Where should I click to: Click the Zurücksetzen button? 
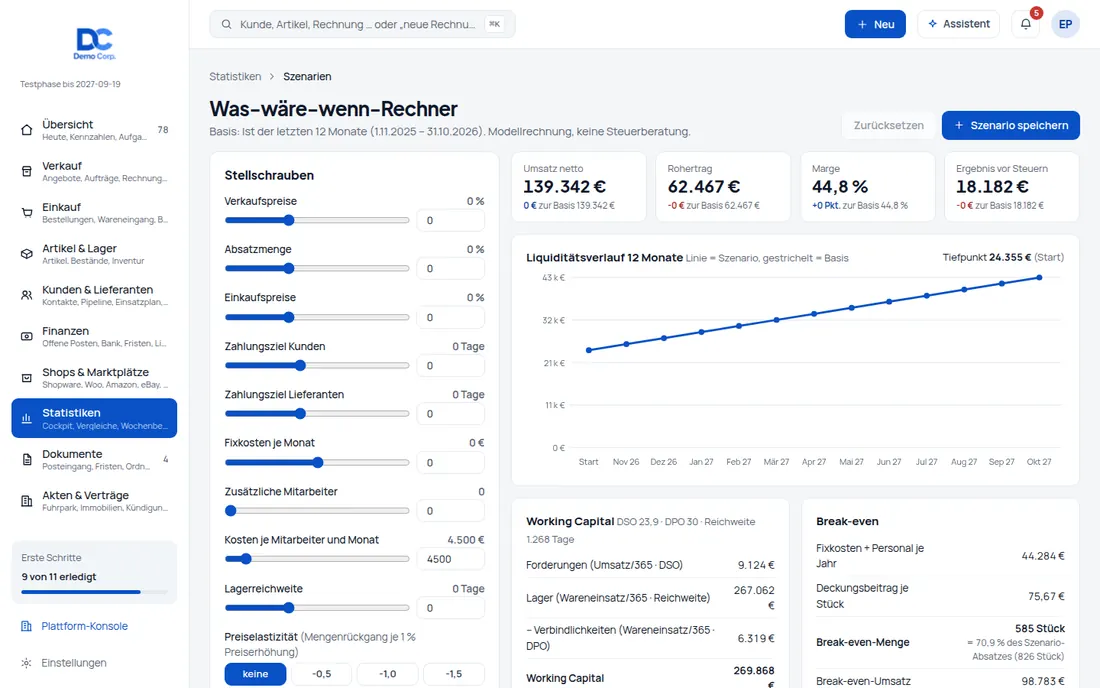click(x=888, y=126)
